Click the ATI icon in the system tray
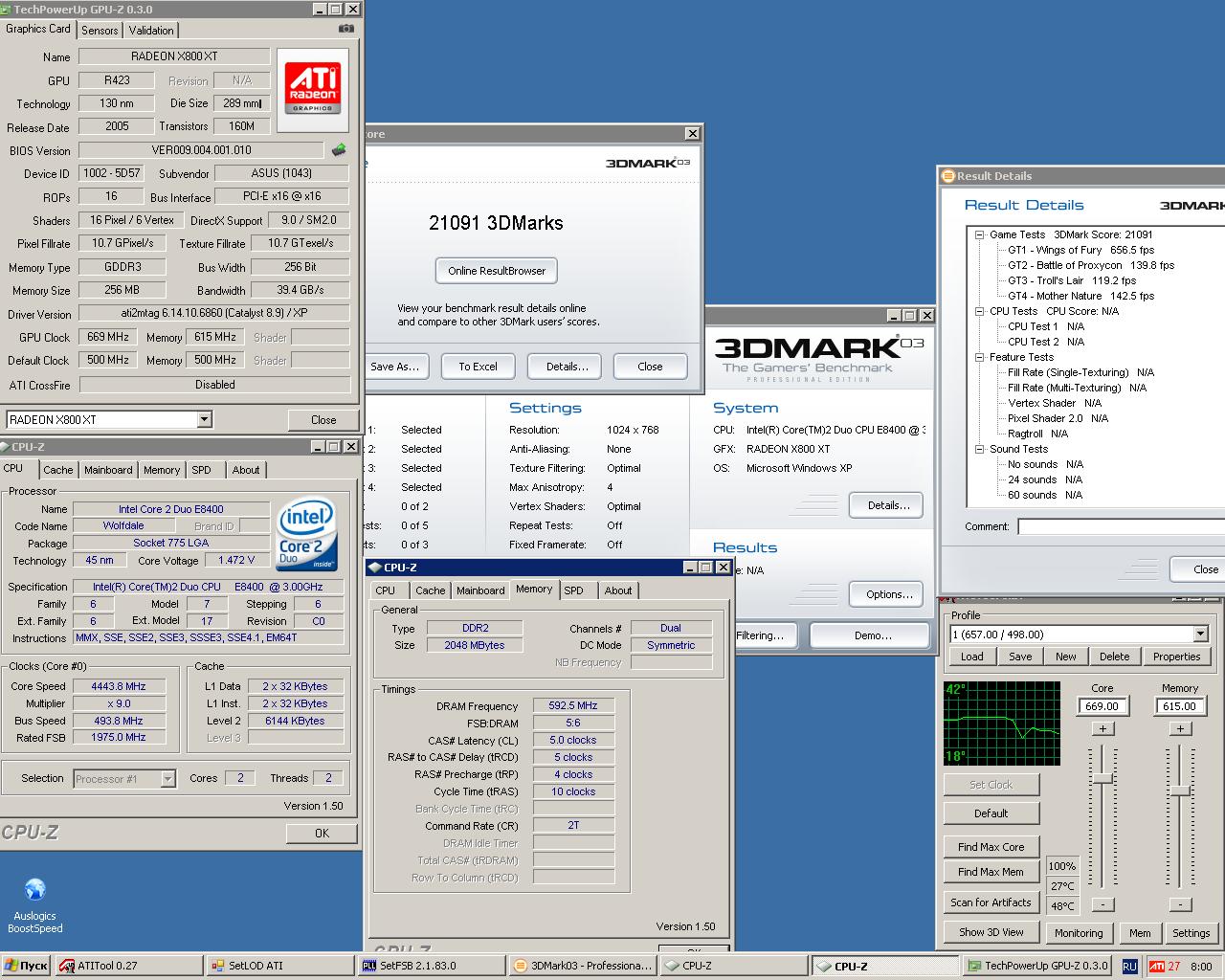 (x=1156, y=967)
